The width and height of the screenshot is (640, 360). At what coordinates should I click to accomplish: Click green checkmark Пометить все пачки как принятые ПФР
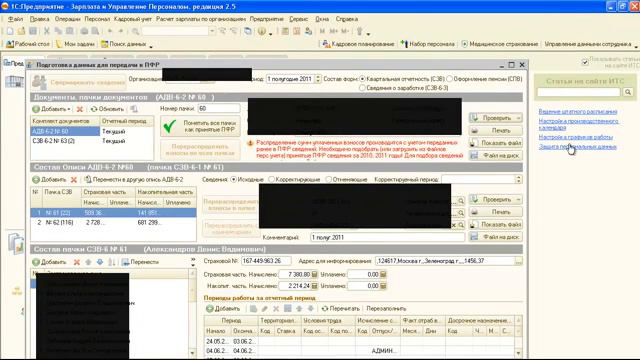tap(200, 126)
